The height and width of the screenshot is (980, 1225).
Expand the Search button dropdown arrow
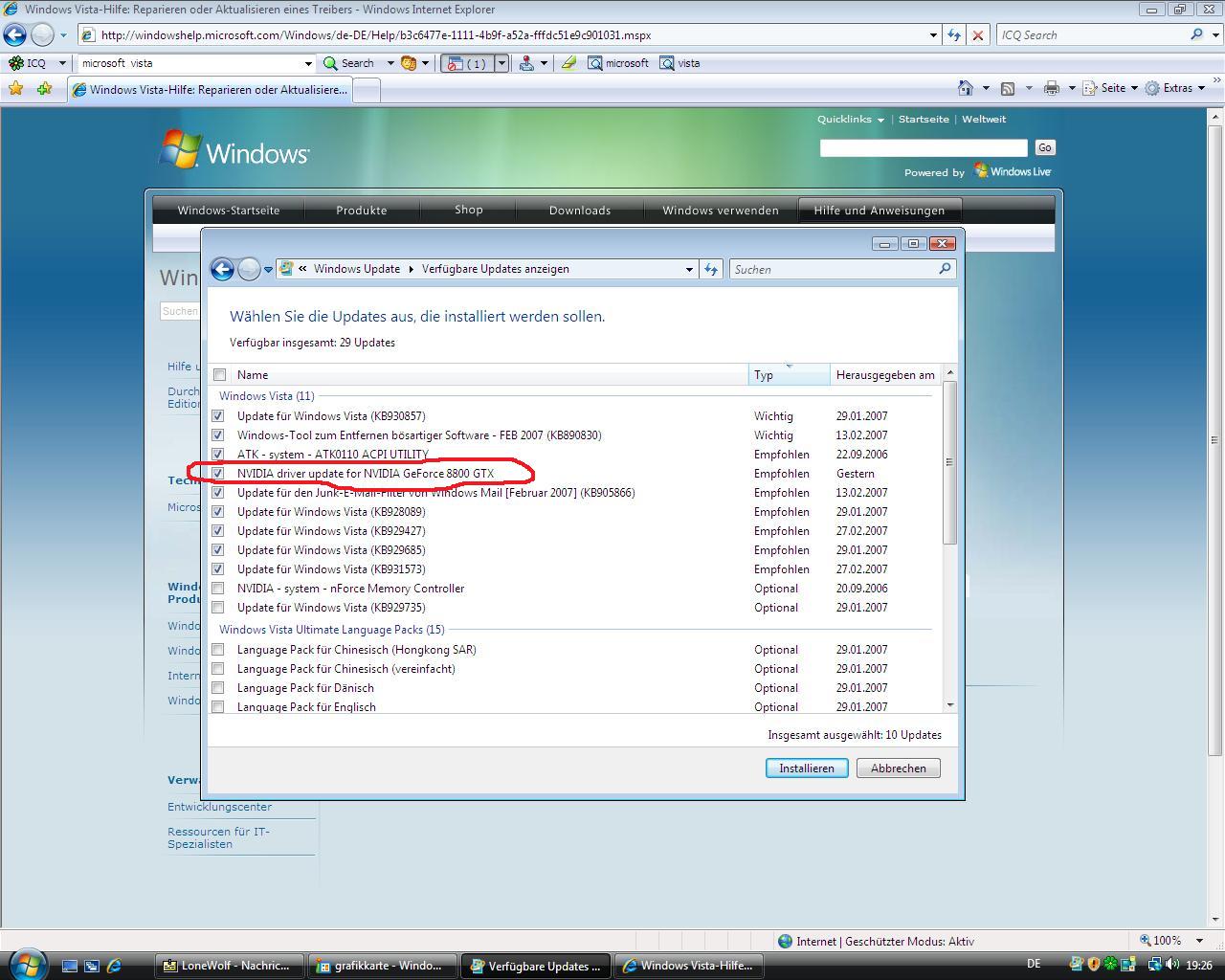click(390, 63)
